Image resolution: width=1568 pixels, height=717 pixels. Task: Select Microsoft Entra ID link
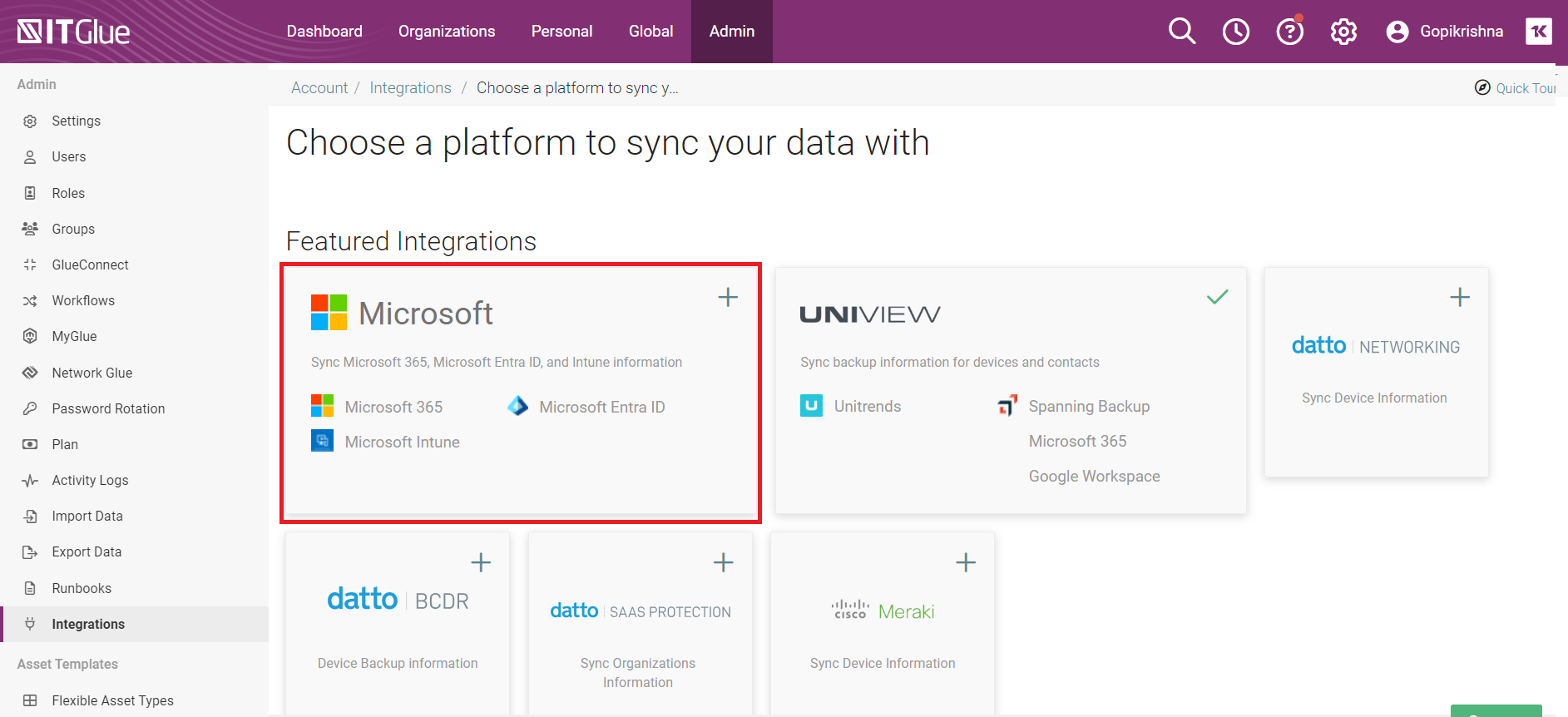point(602,407)
